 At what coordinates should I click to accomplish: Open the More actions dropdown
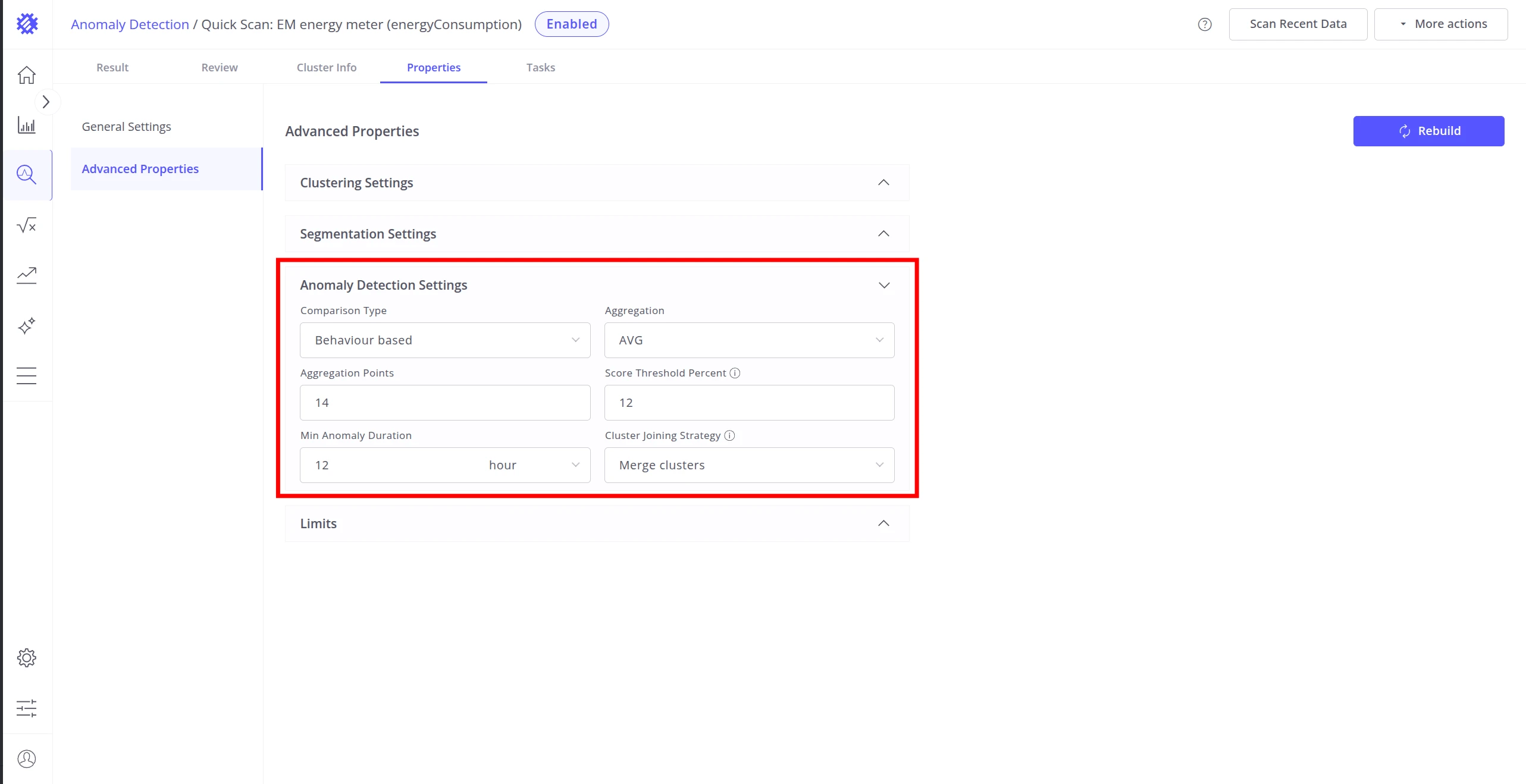pyautogui.click(x=1441, y=24)
